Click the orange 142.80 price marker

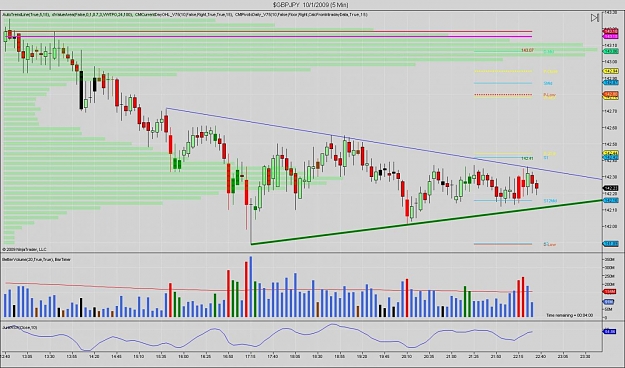(x=610, y=94)
